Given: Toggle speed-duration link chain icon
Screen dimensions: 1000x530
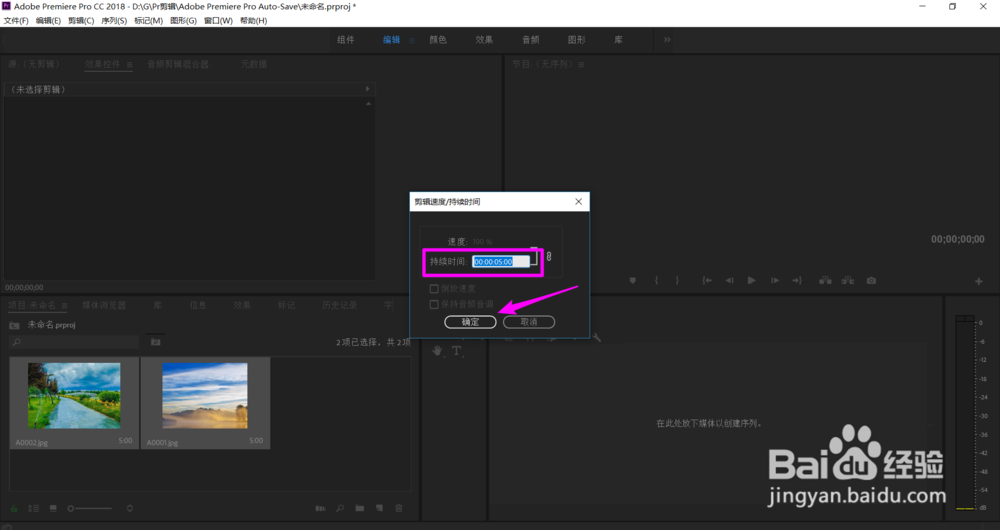Looking at the screenshot, I should [x=549, y=256].
